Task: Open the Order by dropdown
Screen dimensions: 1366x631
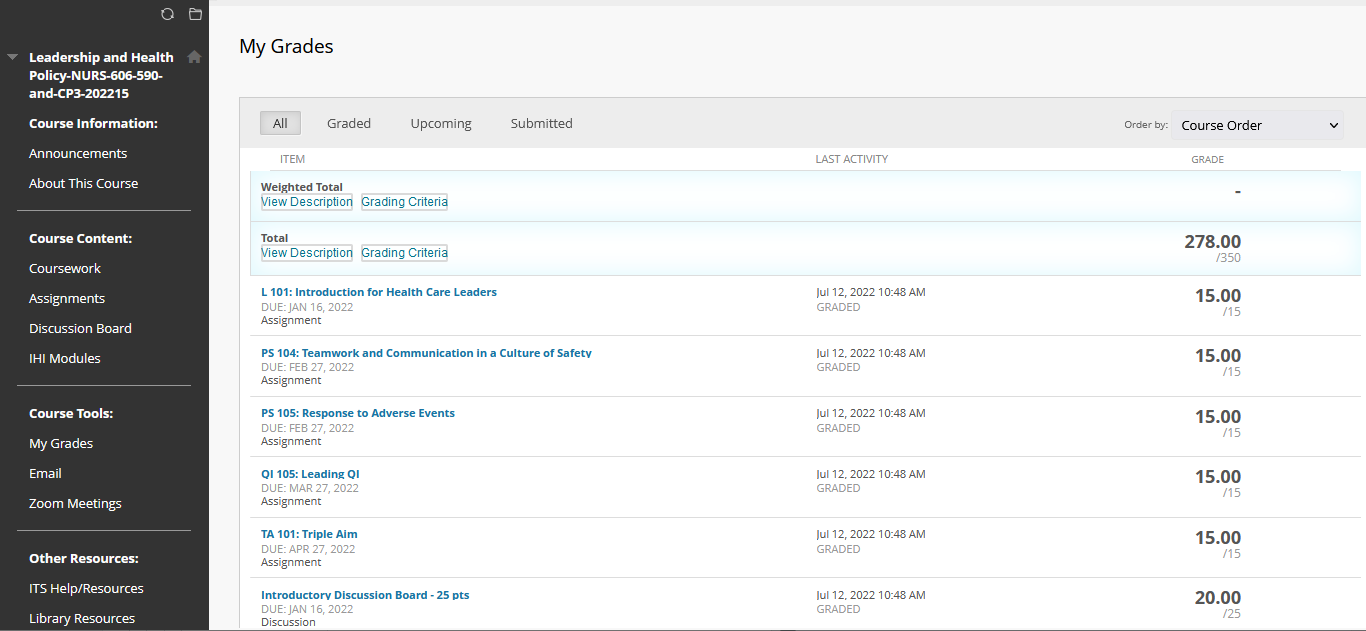Action: pyautogui.click(x=1257, y=125)
